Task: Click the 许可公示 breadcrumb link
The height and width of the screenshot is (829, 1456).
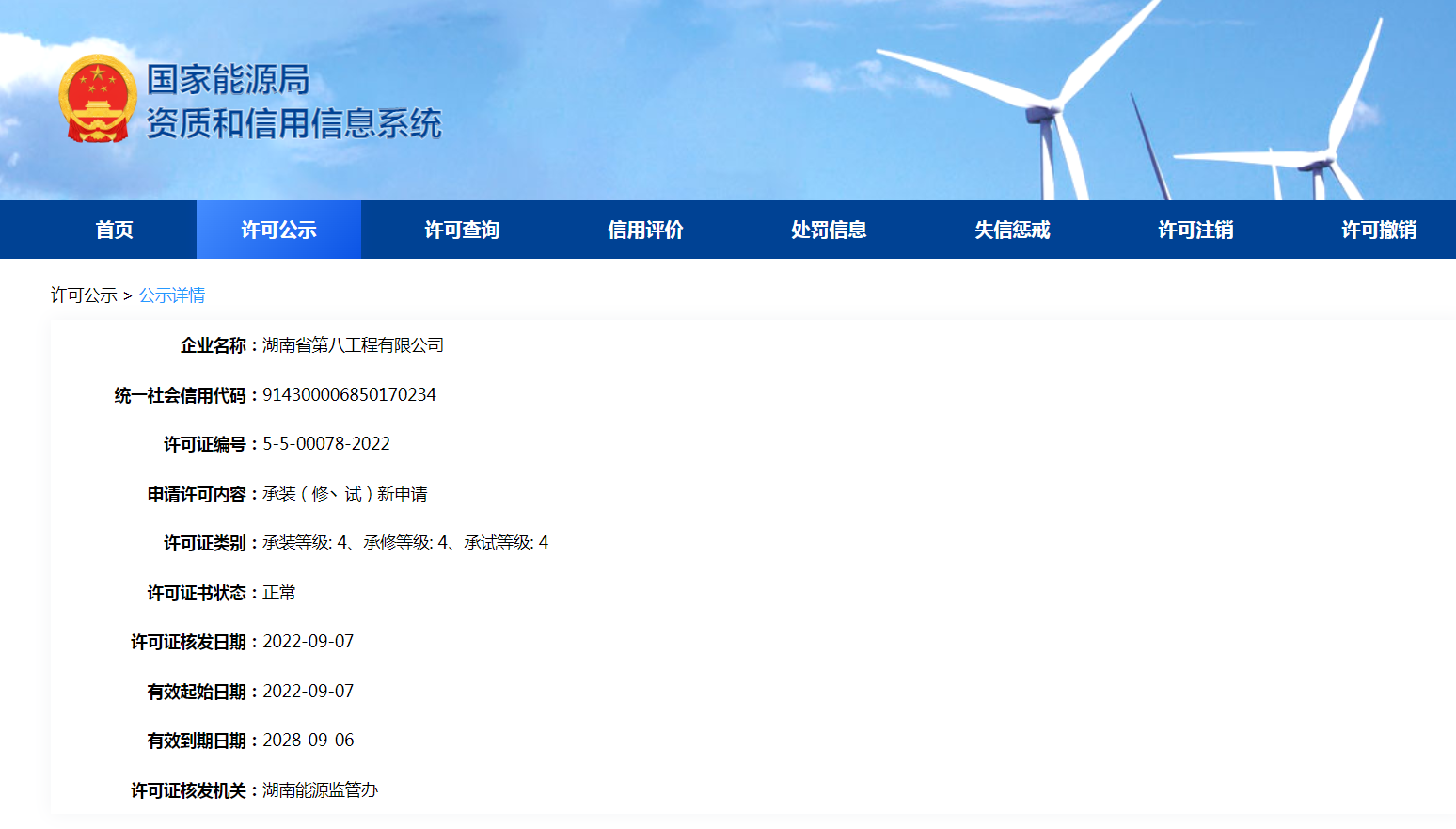Action: (x=84, y=295)
